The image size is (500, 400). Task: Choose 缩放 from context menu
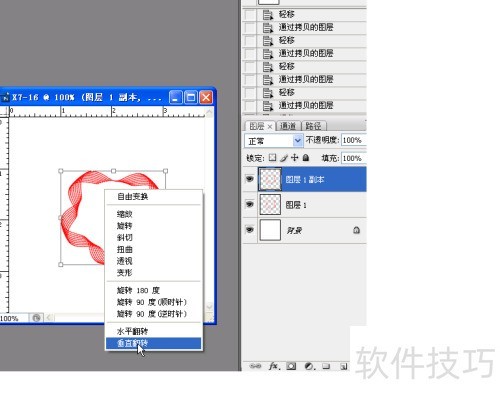coord(154,214)
